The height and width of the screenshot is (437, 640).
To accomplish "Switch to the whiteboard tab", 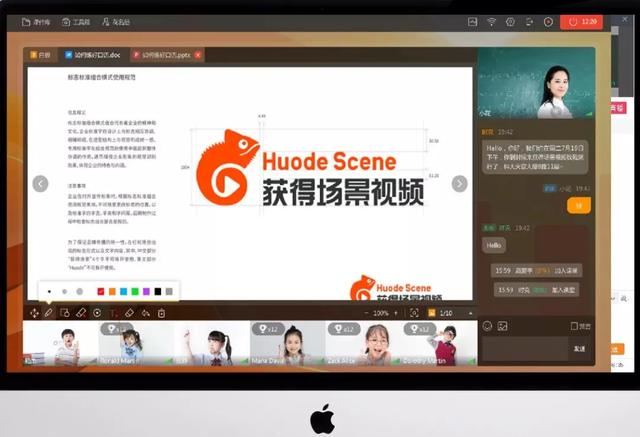I will click(40, 55).
